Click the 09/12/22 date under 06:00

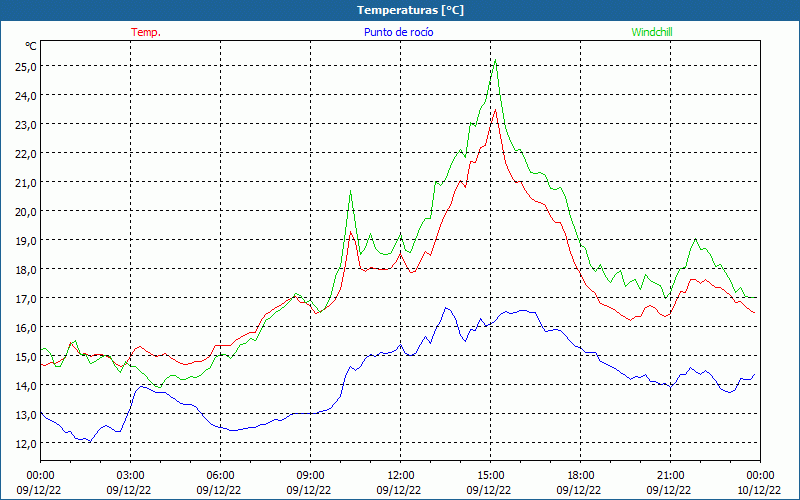pos(219,490)
